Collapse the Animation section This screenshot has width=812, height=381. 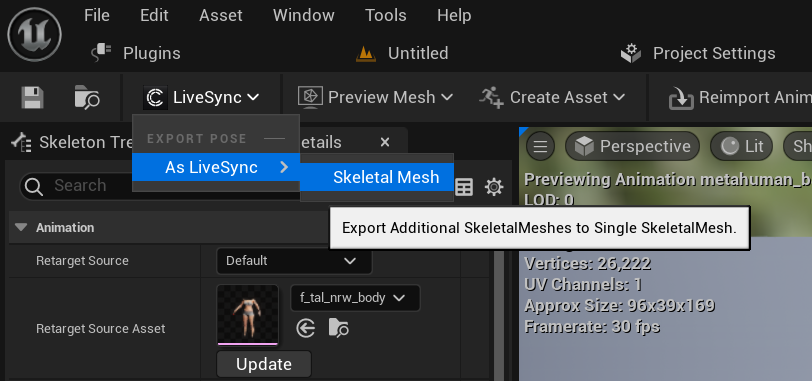pos(21,228)
